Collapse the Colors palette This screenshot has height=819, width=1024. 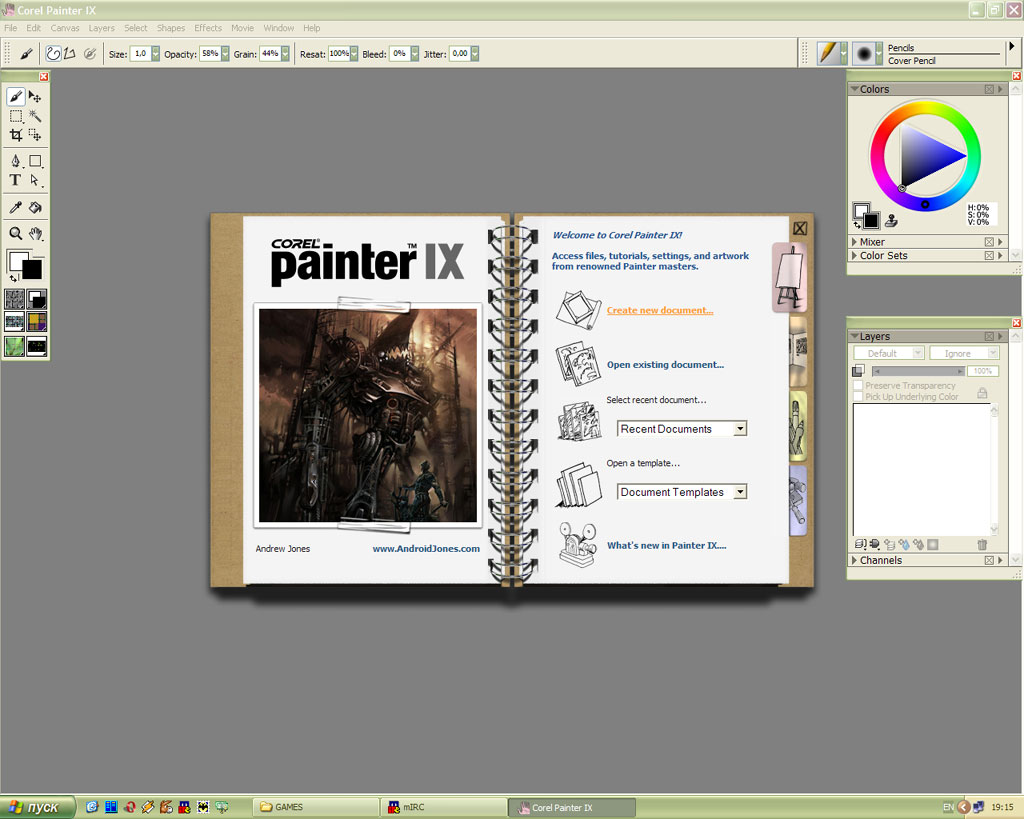[x=854, y=89]
